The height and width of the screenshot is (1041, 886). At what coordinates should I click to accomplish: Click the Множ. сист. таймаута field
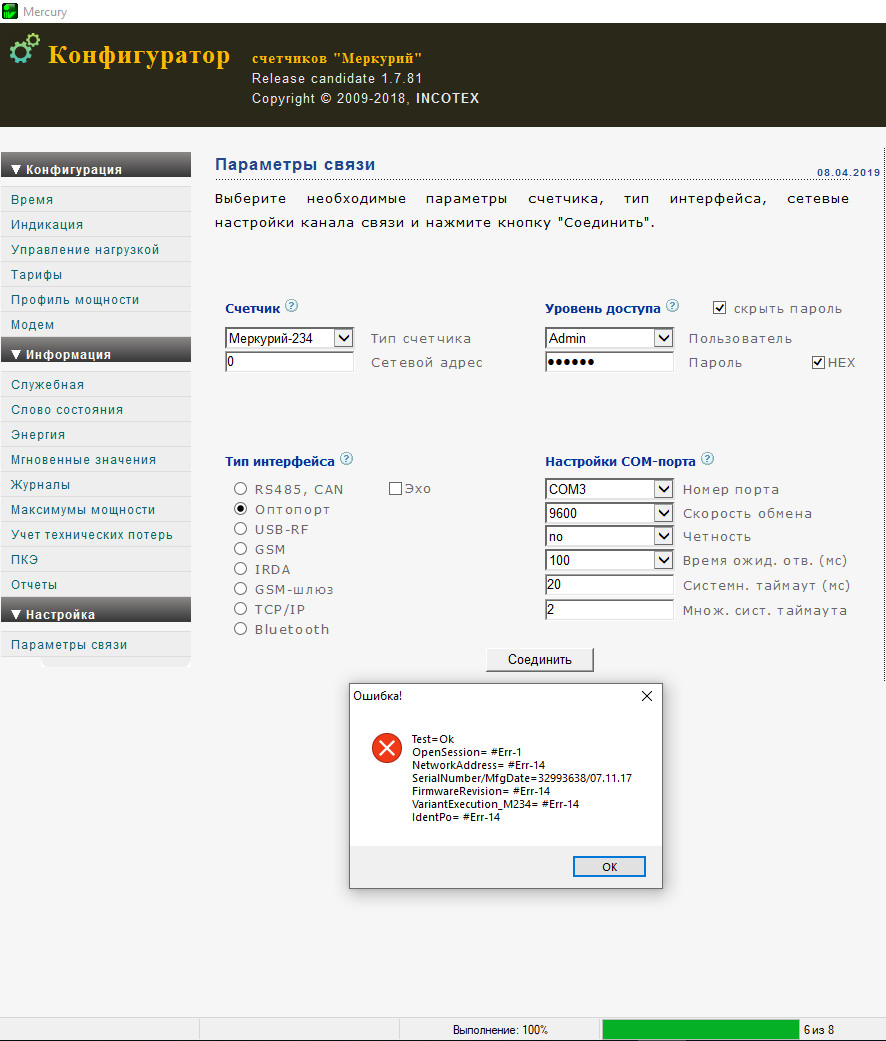(609, 609)
